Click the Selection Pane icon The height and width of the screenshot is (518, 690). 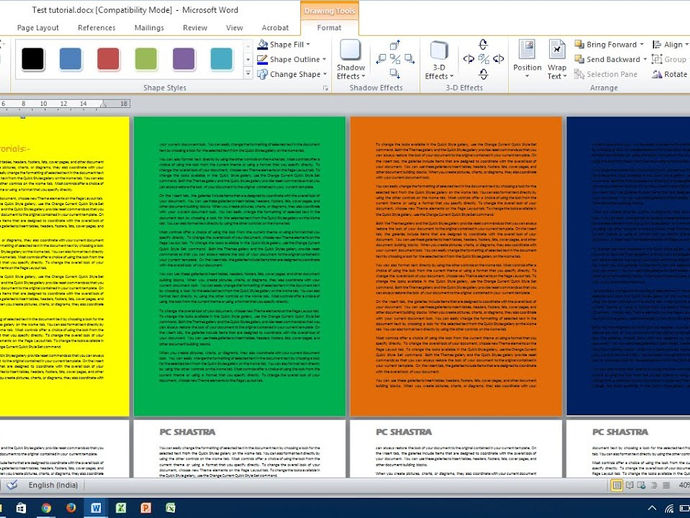point(579,74)
